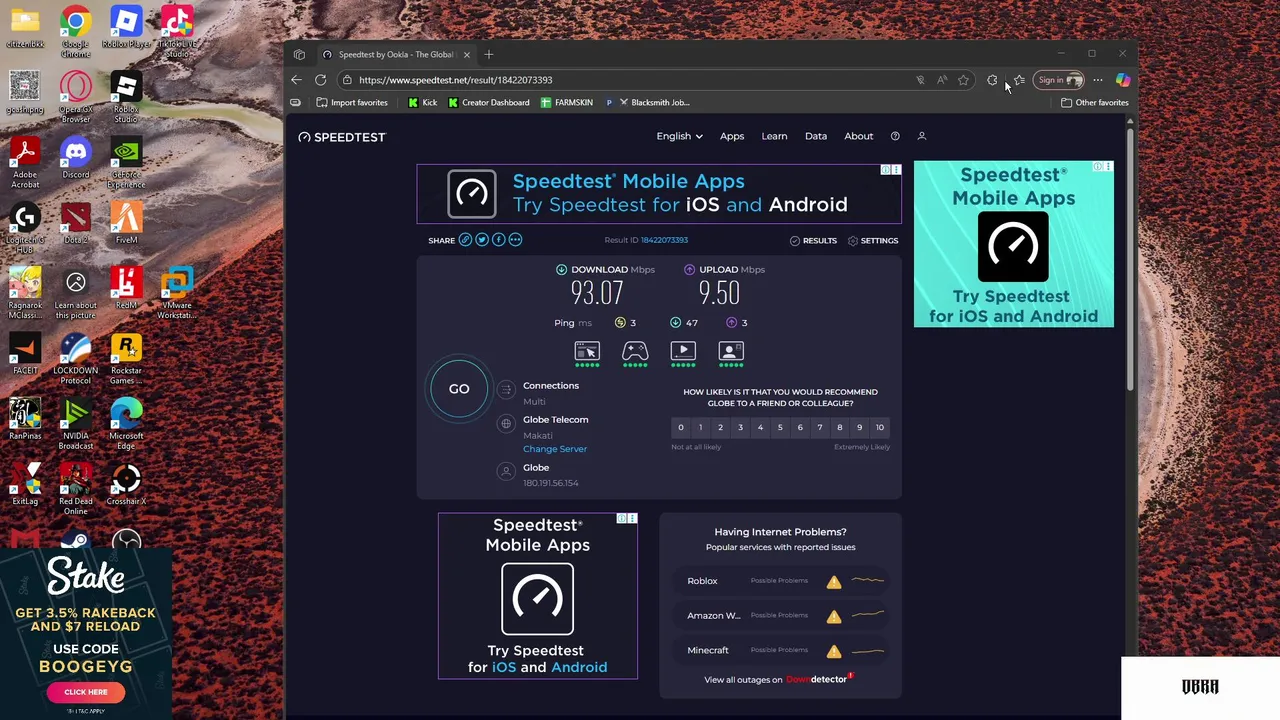Add page to favorites star icon
Screen dimensions: 1280x720
(x=963, y=80)
